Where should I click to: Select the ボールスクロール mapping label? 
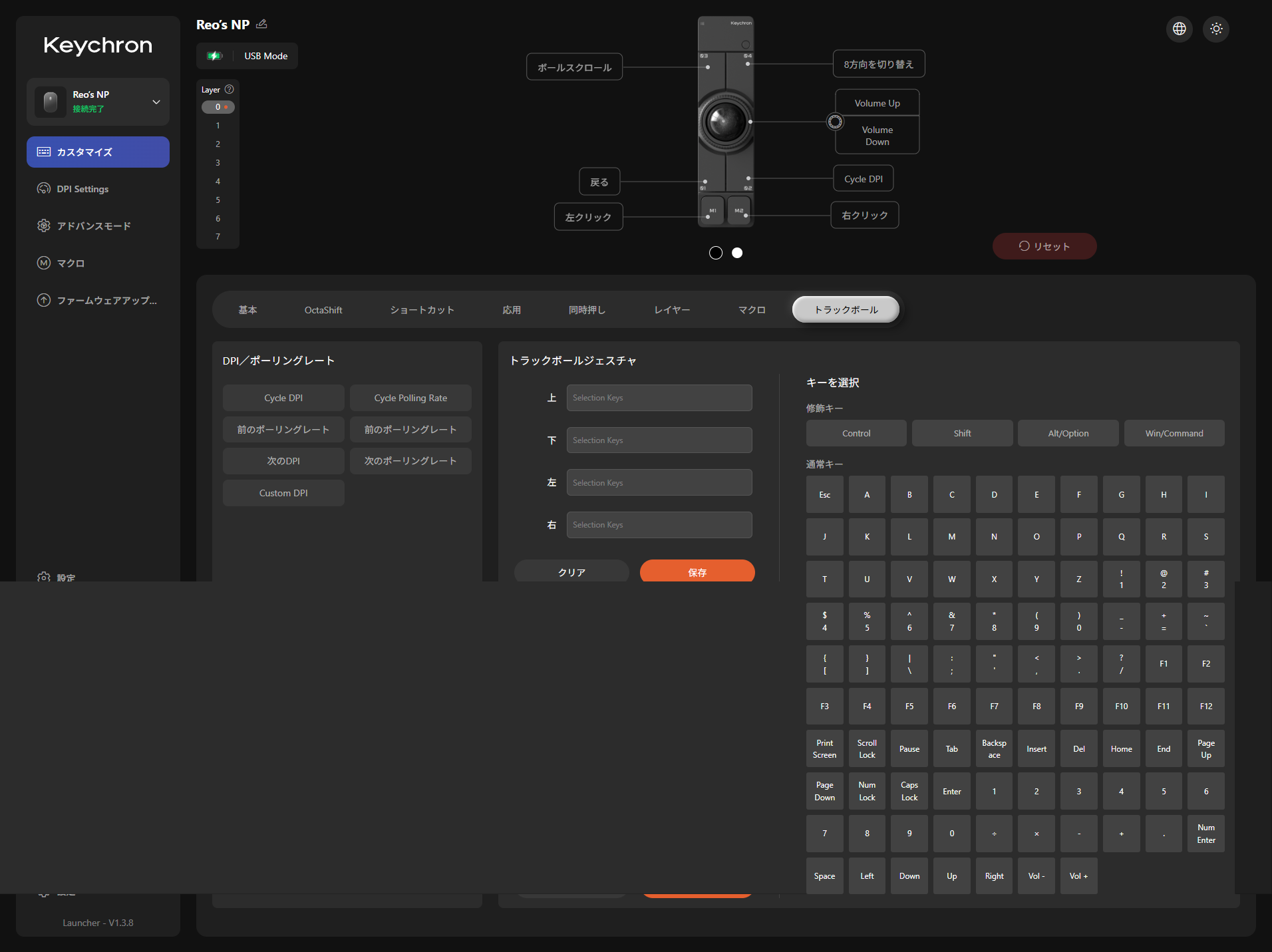tap(574, 67)
